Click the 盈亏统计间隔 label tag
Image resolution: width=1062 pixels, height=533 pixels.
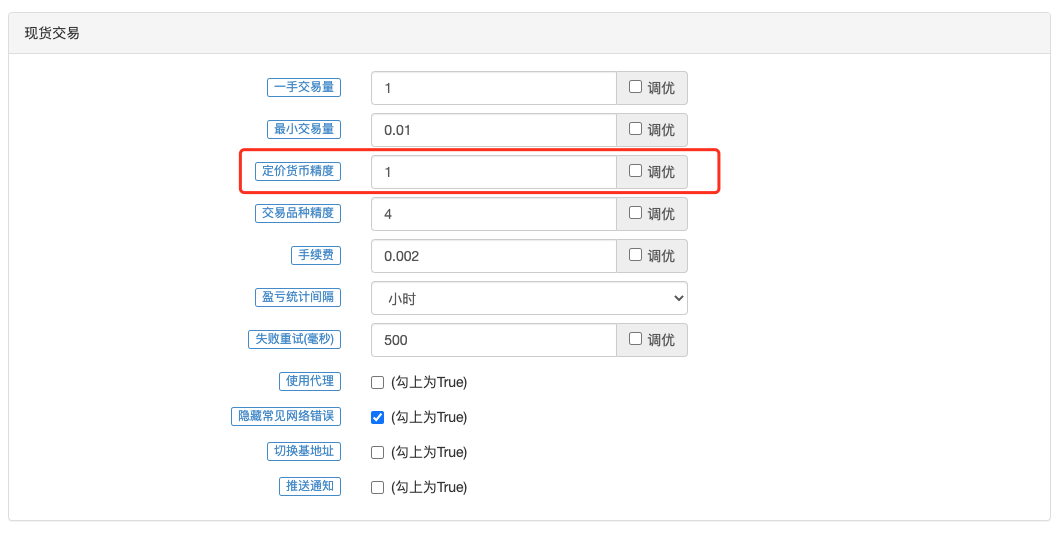pyautogui.click(x=298, y=297)
